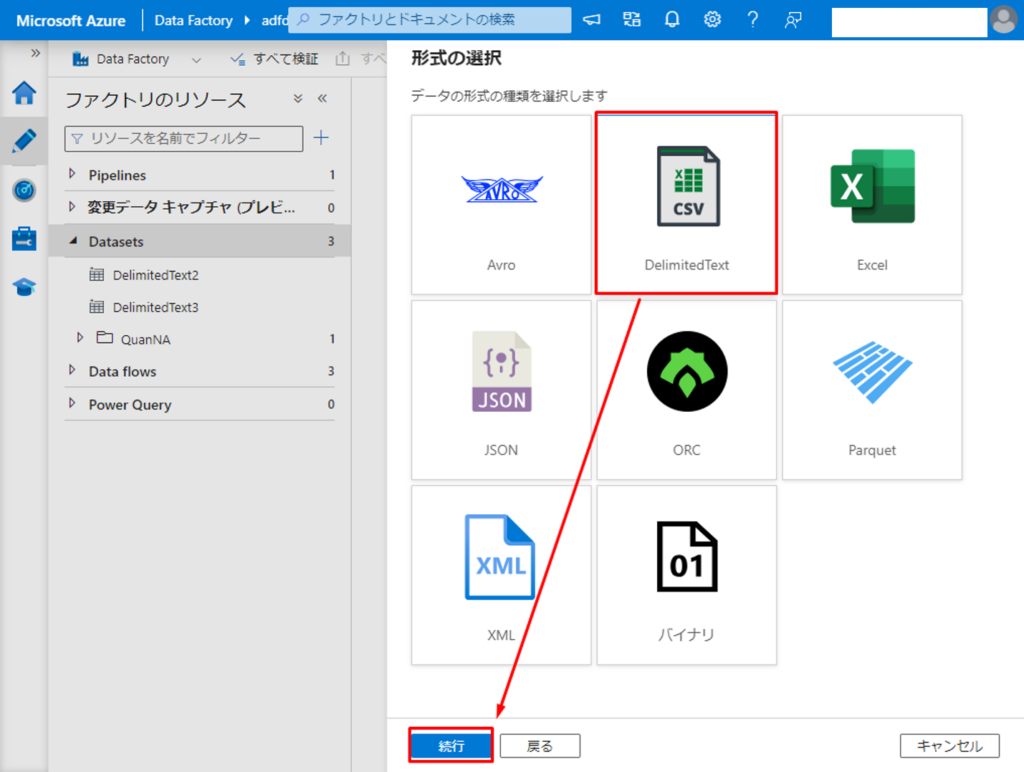Open the Manage toolbox icon in sidebar
Screen dimensions: 1024x772
[24, 238]
